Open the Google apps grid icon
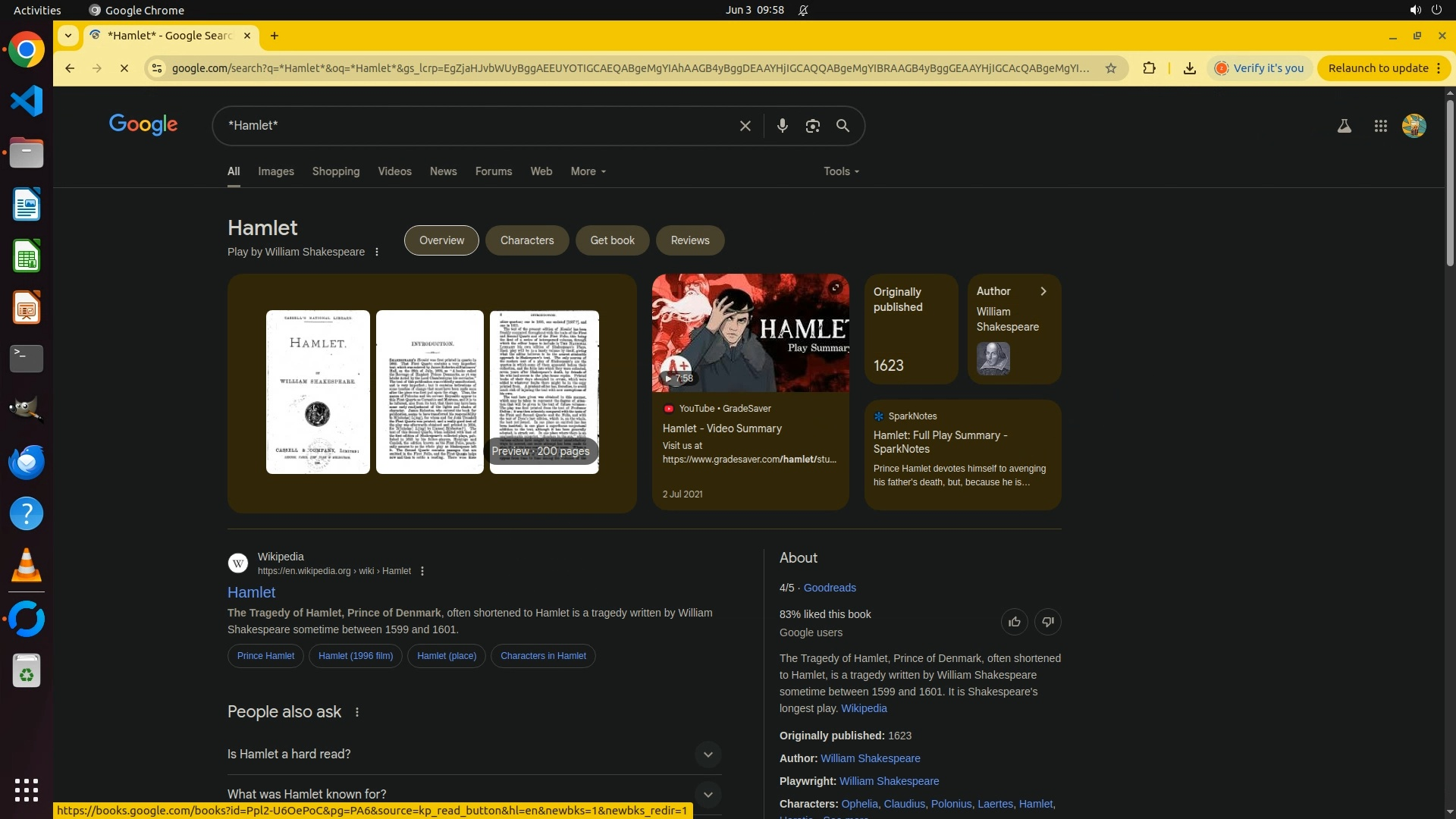This screenshot has width=1456, height=819. pos(1380,126)
